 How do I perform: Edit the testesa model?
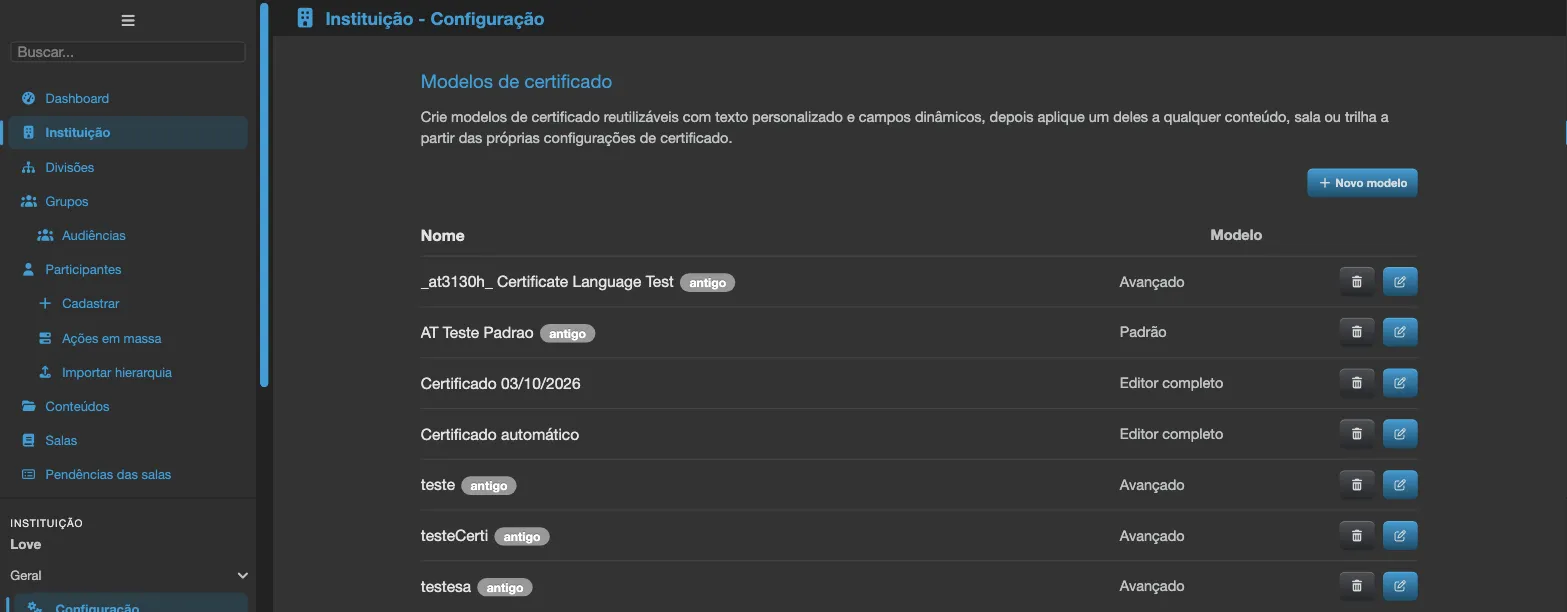(1400, 586)
